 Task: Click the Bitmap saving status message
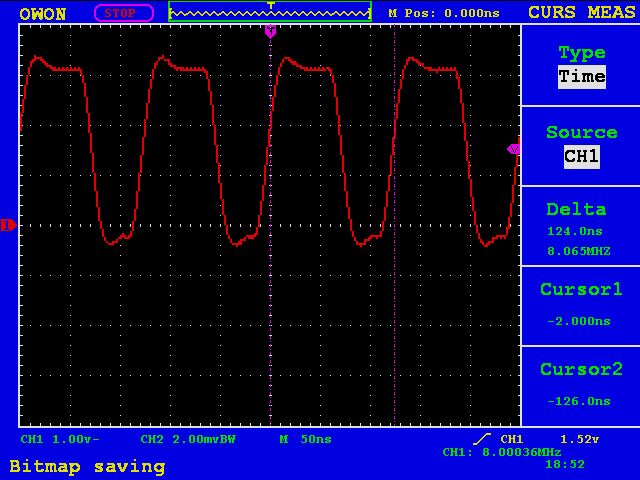point(87,467)
